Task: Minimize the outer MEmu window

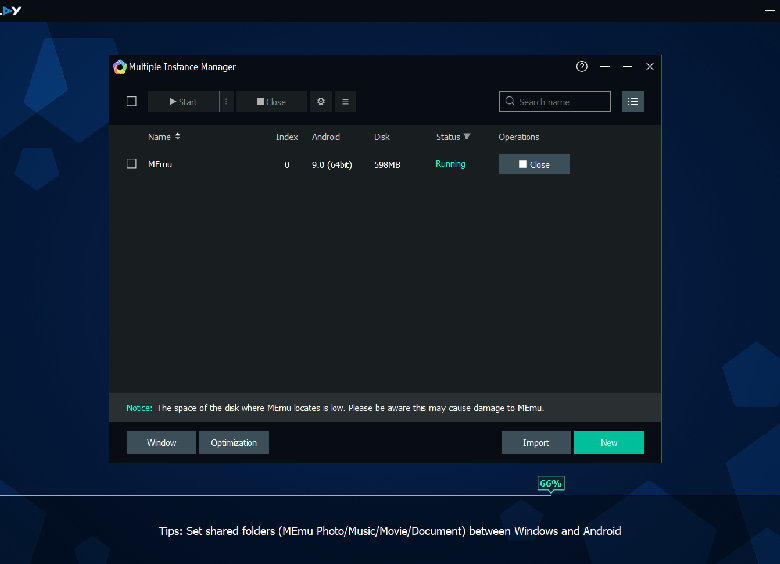Action: (770, 10)
